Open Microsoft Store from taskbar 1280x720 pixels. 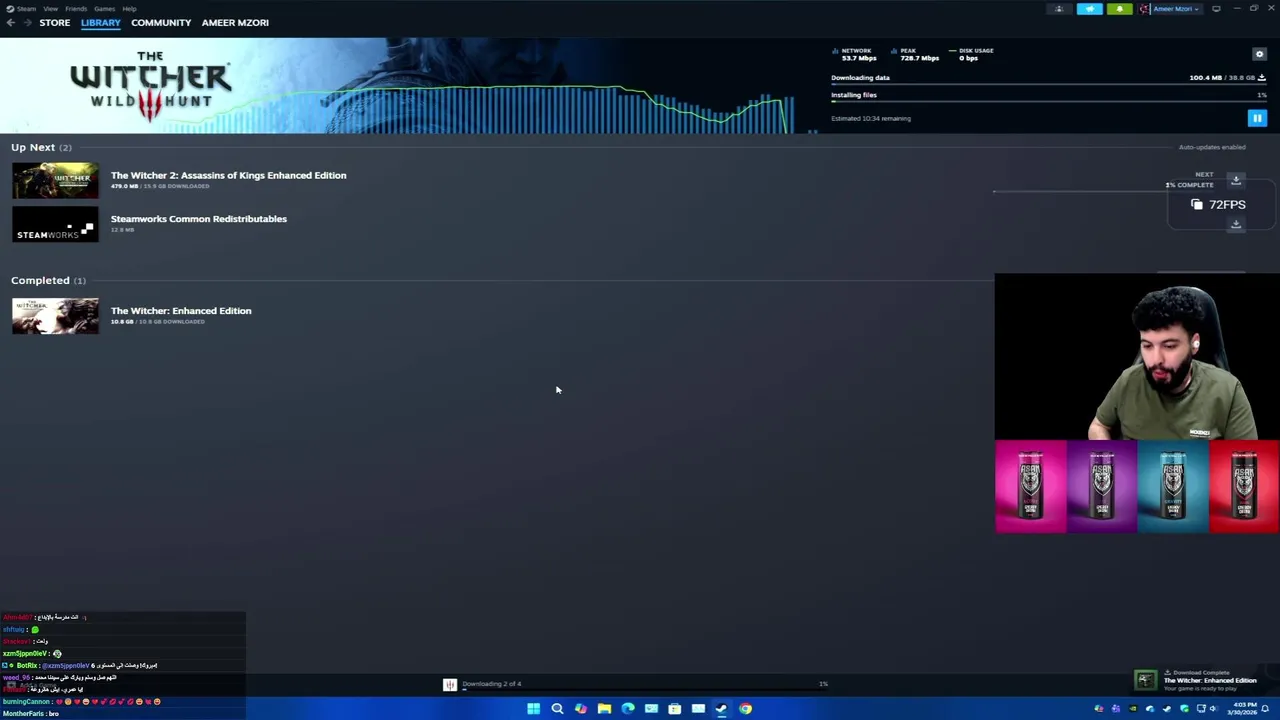coord(675,709)
